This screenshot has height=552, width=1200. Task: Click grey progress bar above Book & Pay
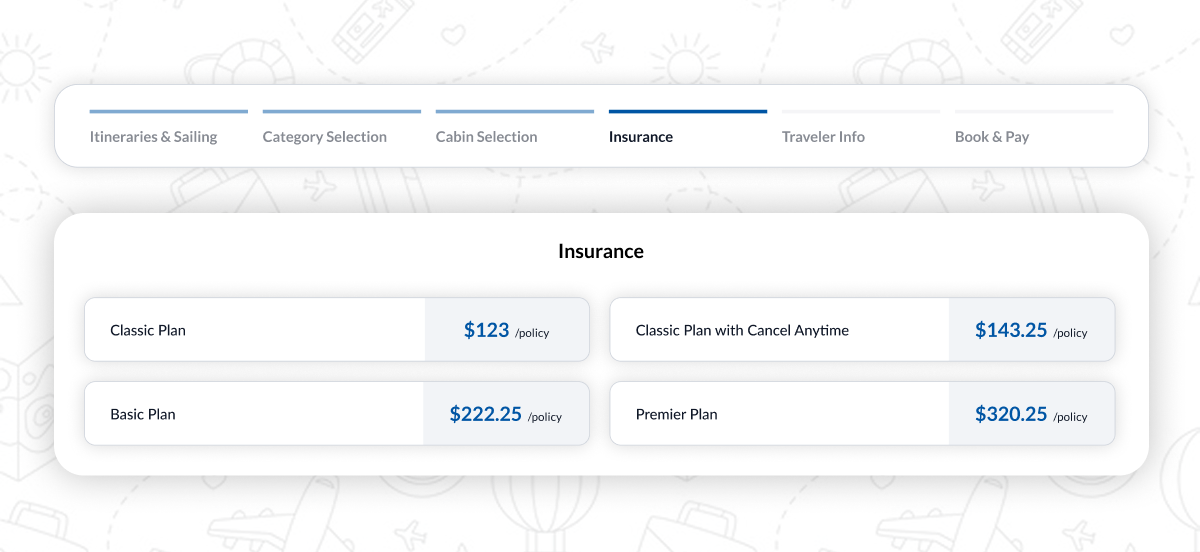click(x=1033, y=111)
